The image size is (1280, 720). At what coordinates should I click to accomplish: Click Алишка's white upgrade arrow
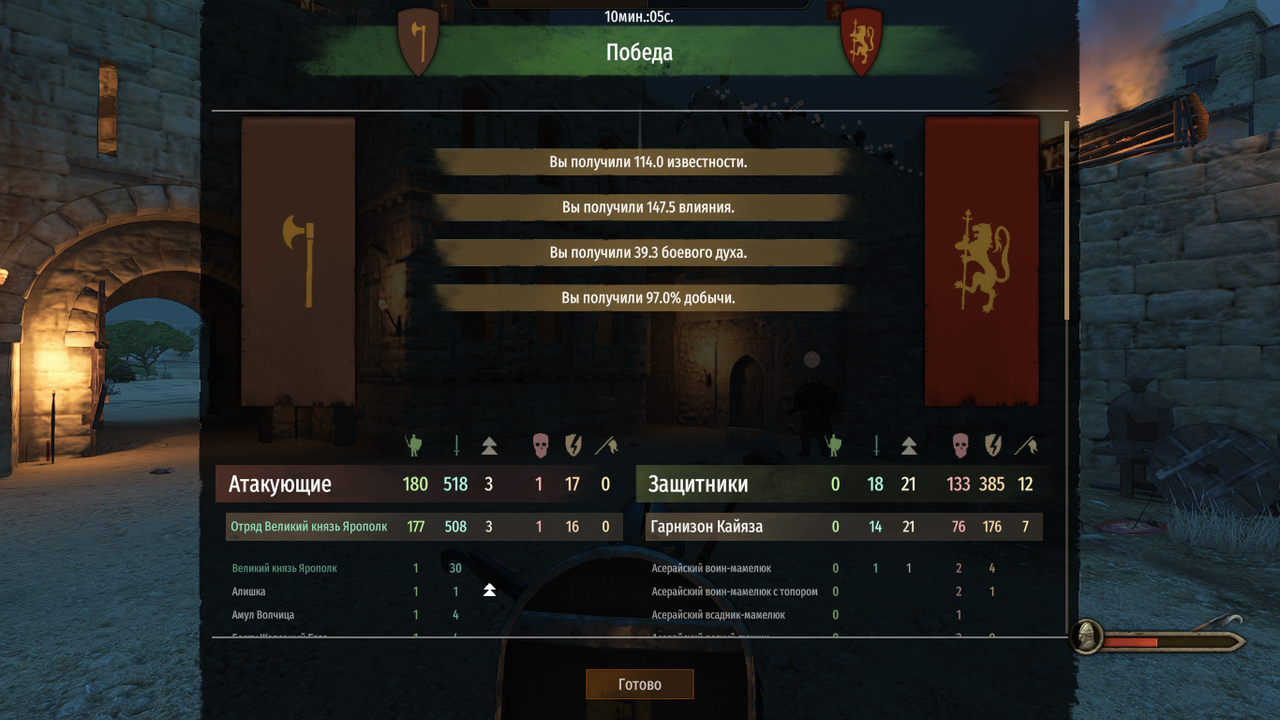[x=489, y=591]
